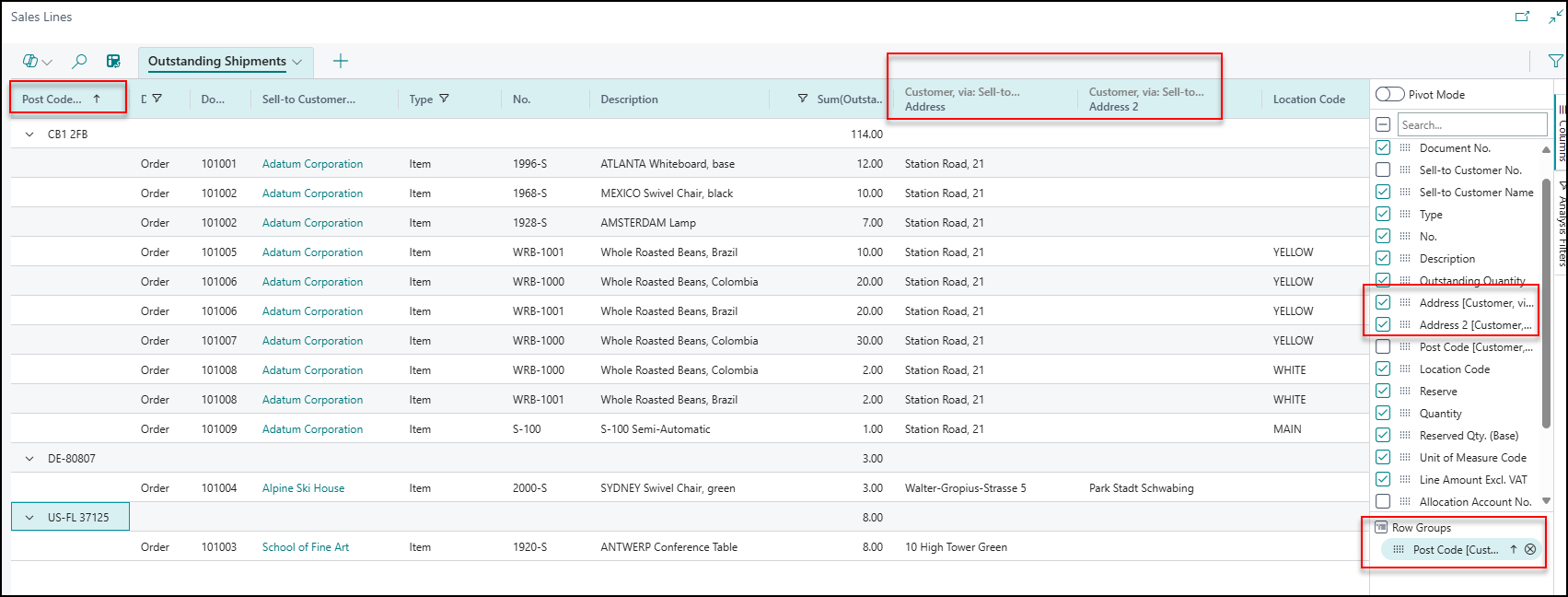
Task: Click the columns list scrollbar up arrow
Action: 1546,148
